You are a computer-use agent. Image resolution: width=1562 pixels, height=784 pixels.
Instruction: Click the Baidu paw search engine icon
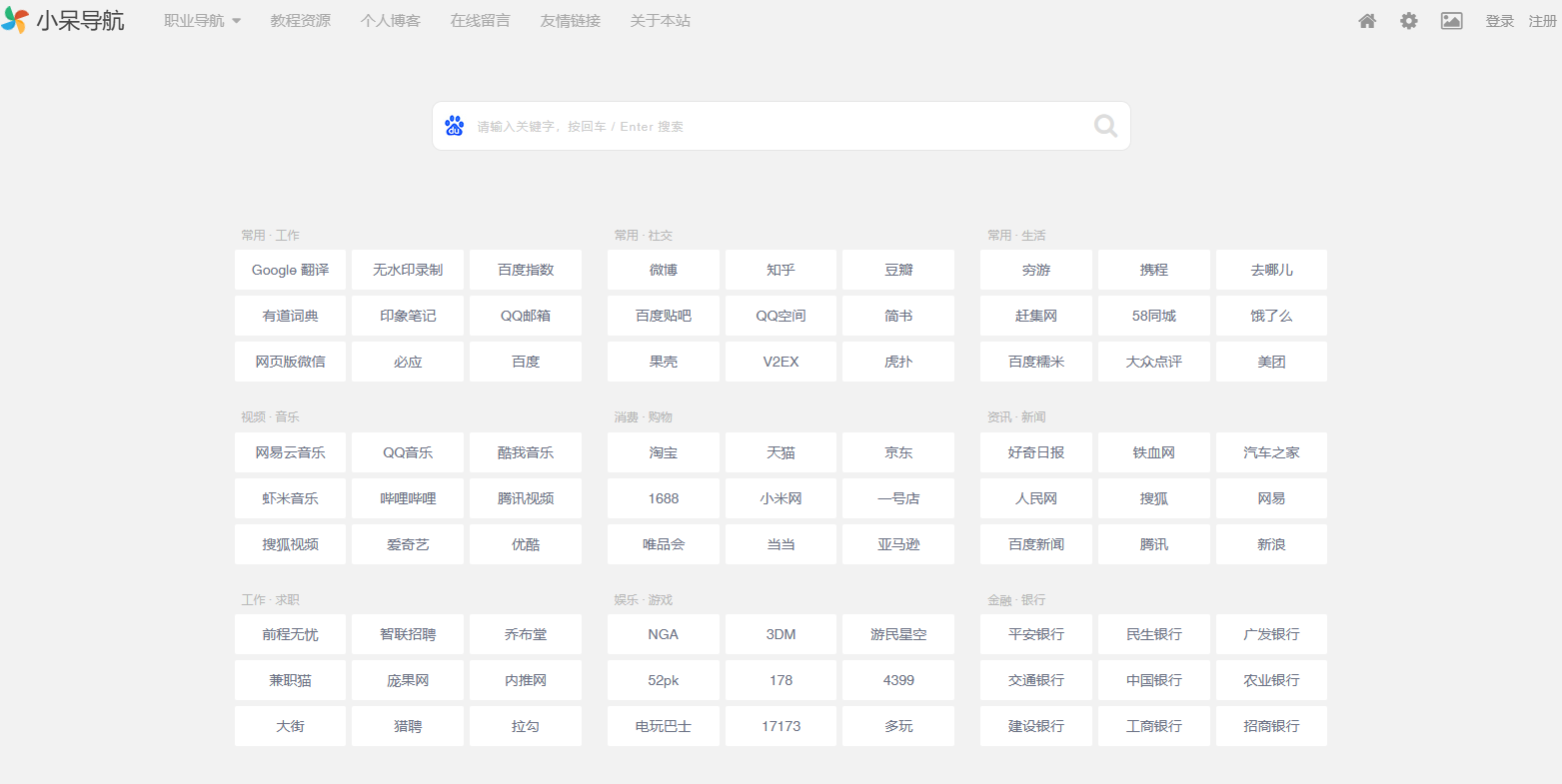click(455, 126)
